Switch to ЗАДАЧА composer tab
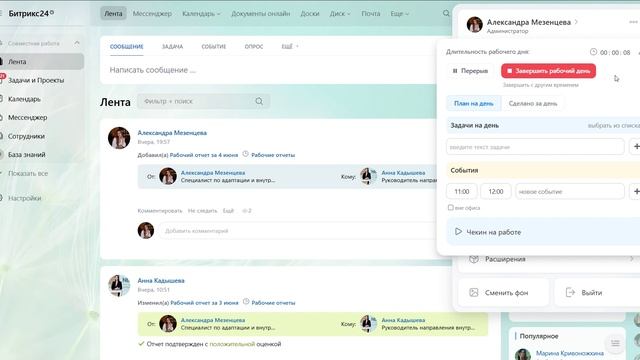The width and height of the screenshot is (640, 360). click(172, 47)
